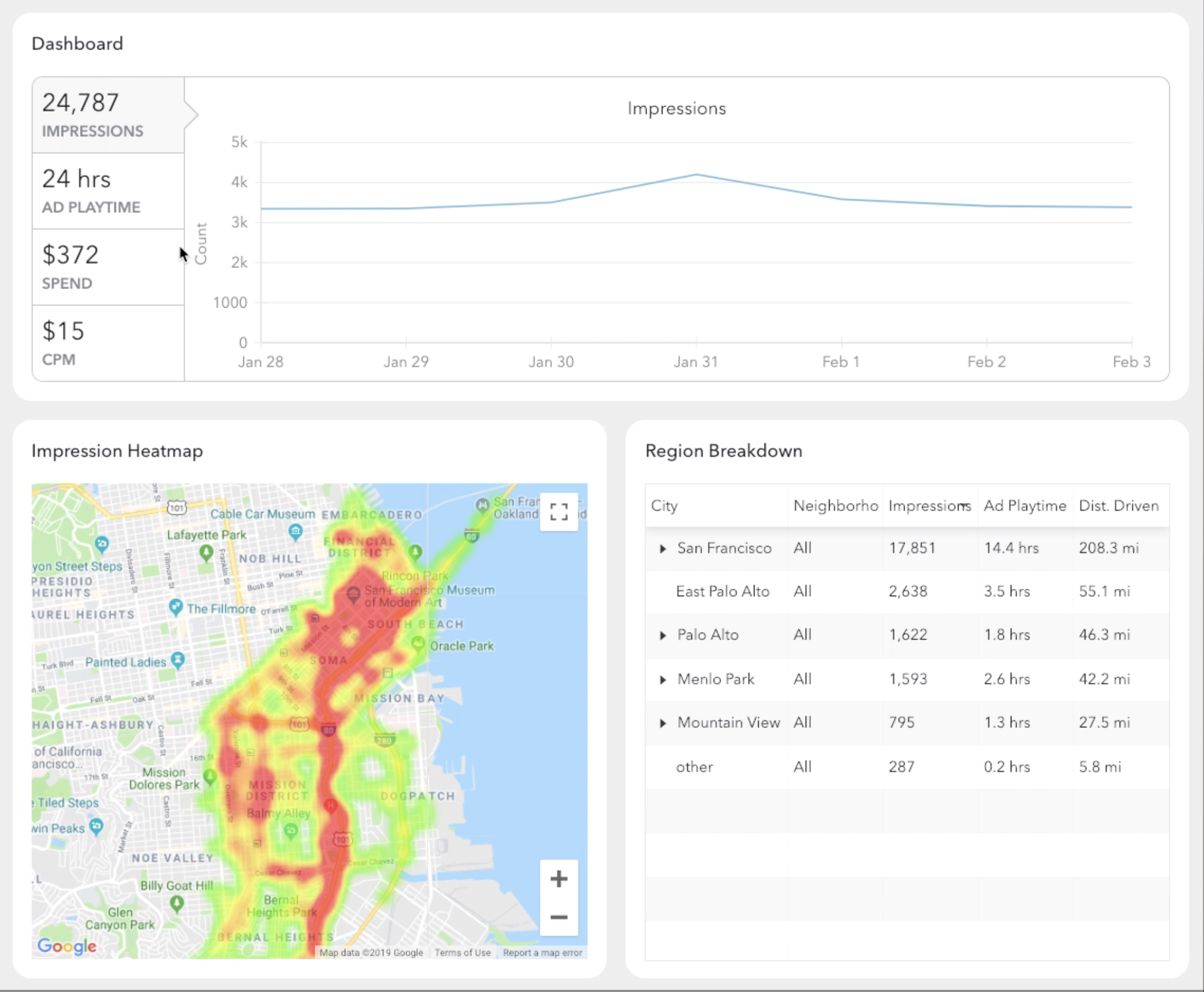This screenshot has height=992, width=1204.
Task: Click Report a map error link
Action: click(542, 953)
